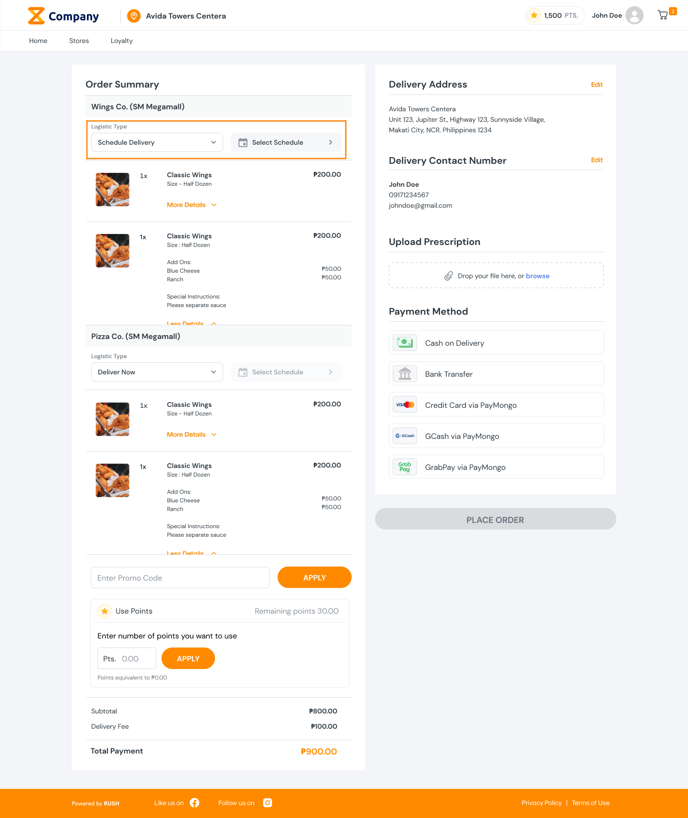Viewport: 688px width, 818px height.
Task: Click the John Doe profile avatar icon
Action: point(632,15)
